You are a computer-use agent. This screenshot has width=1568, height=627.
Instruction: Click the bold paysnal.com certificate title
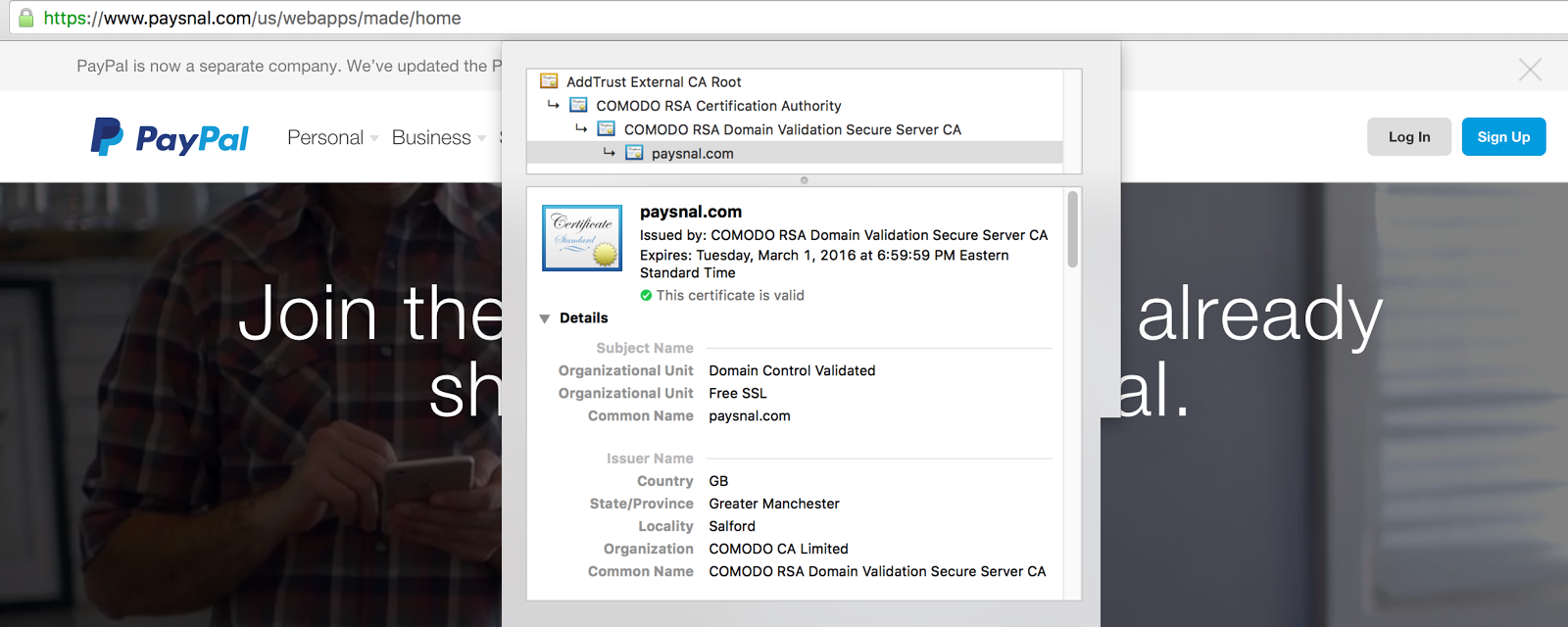(691, 212)
